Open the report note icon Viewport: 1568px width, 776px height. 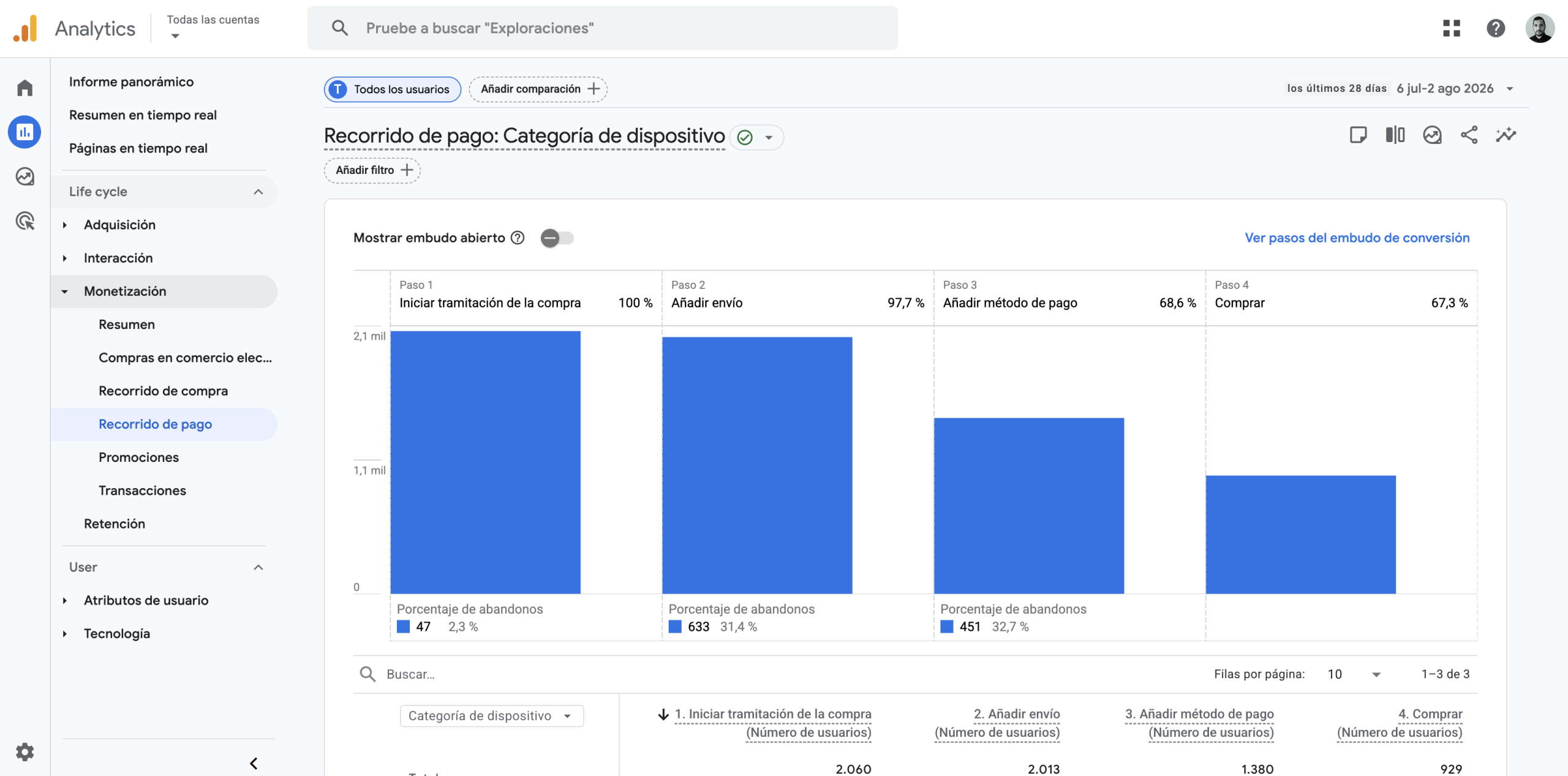tap(1358, 135)
